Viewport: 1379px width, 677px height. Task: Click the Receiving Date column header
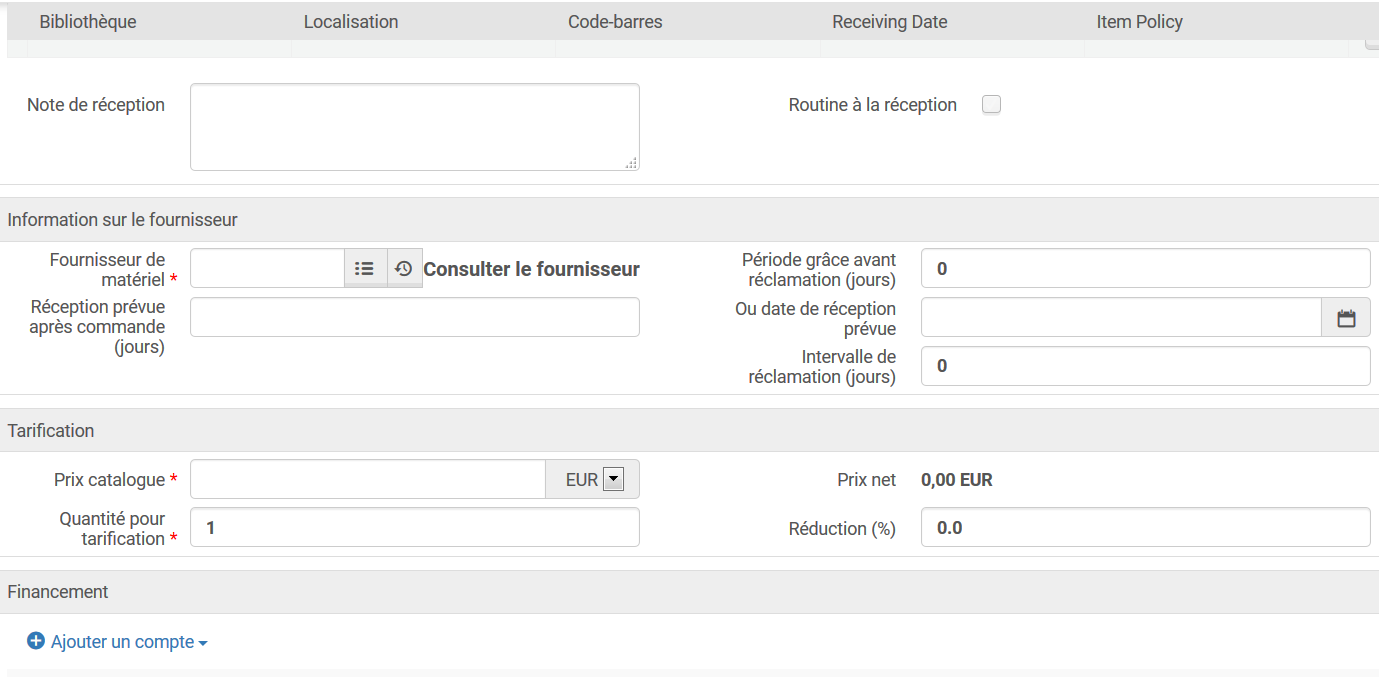pyautogui.click(x=889, y=22)
